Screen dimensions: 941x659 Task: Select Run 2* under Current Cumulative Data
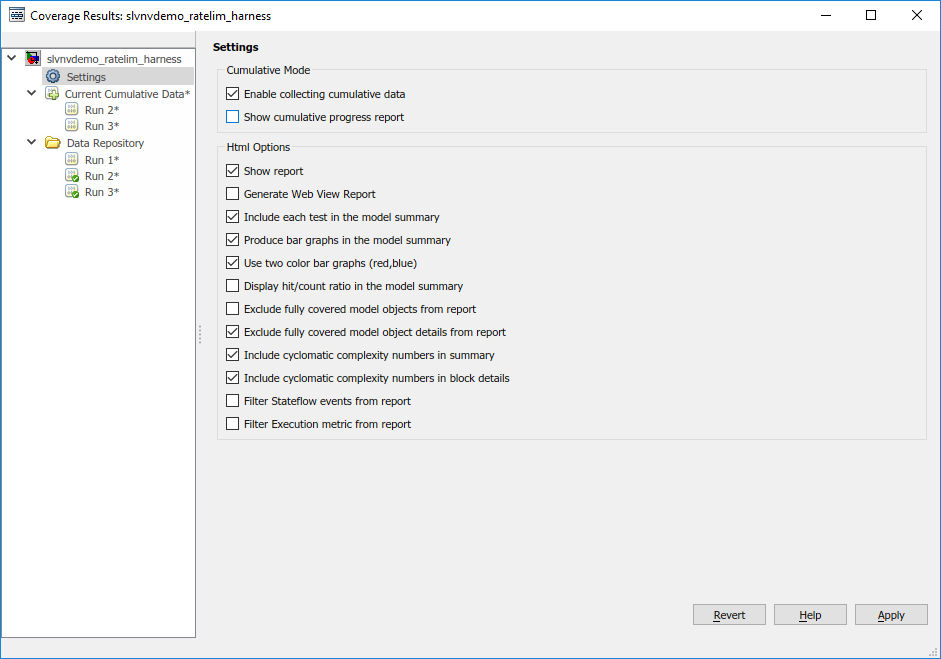(x=101, y=110)
